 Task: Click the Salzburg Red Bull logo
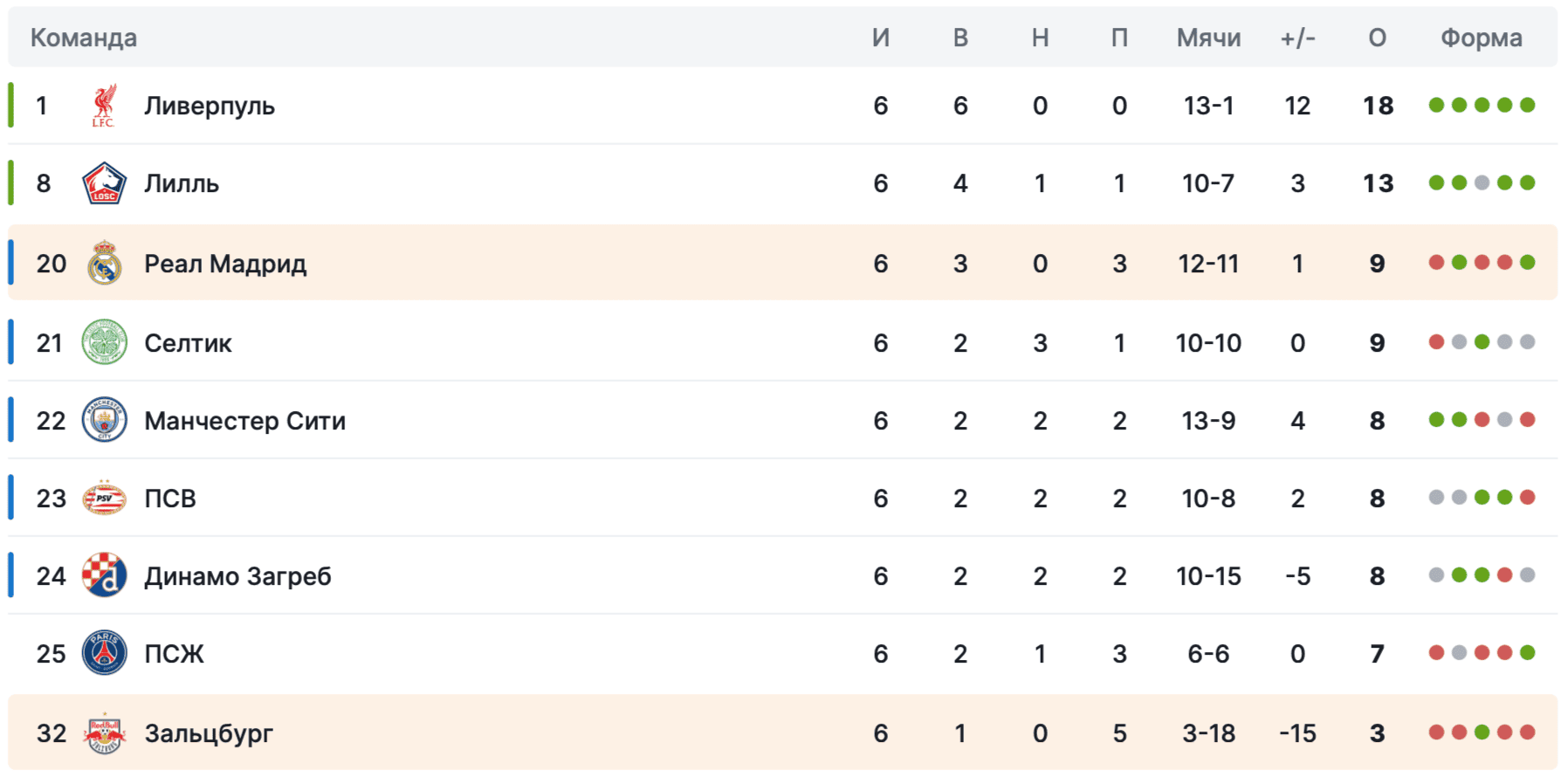(104, 732)
